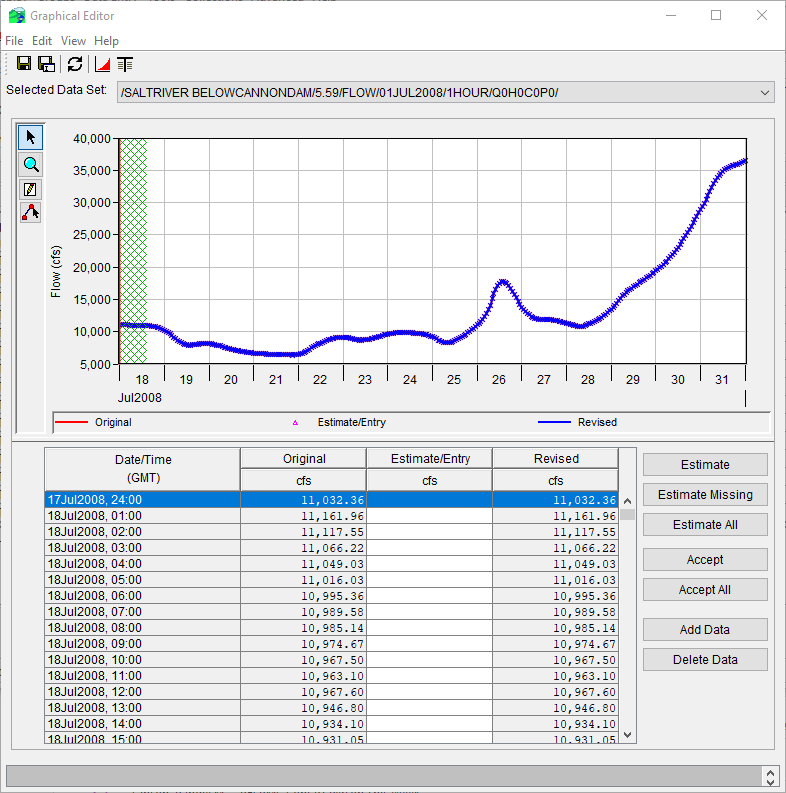Click Estimate/Entry cell for 18Jul2008, 03:00
786x793 pixels.
(x=429, y=548)
